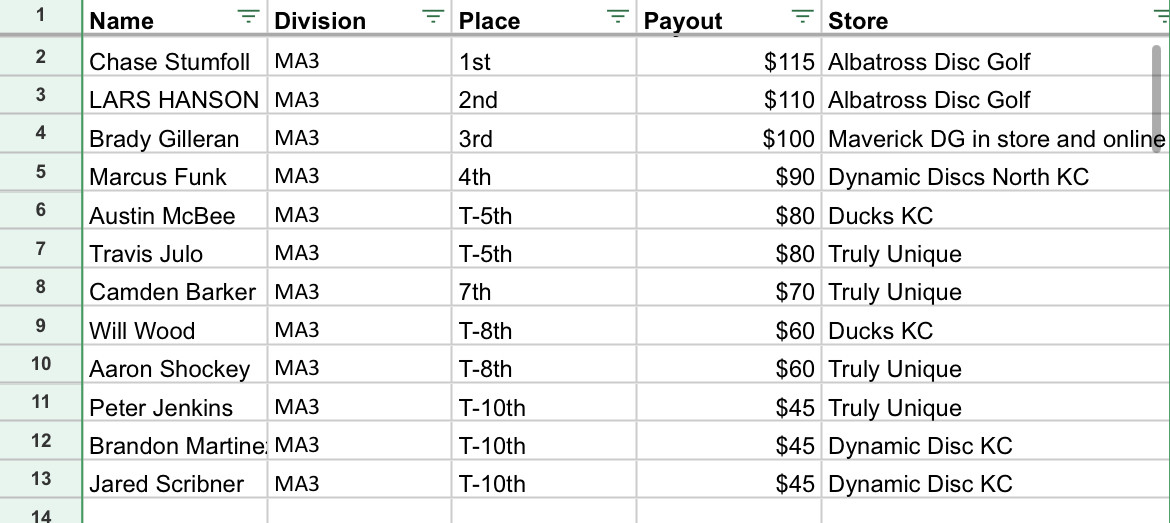Select row 1 header number
The width and height of the screenshot is (1170, 523).
(40, 16)
